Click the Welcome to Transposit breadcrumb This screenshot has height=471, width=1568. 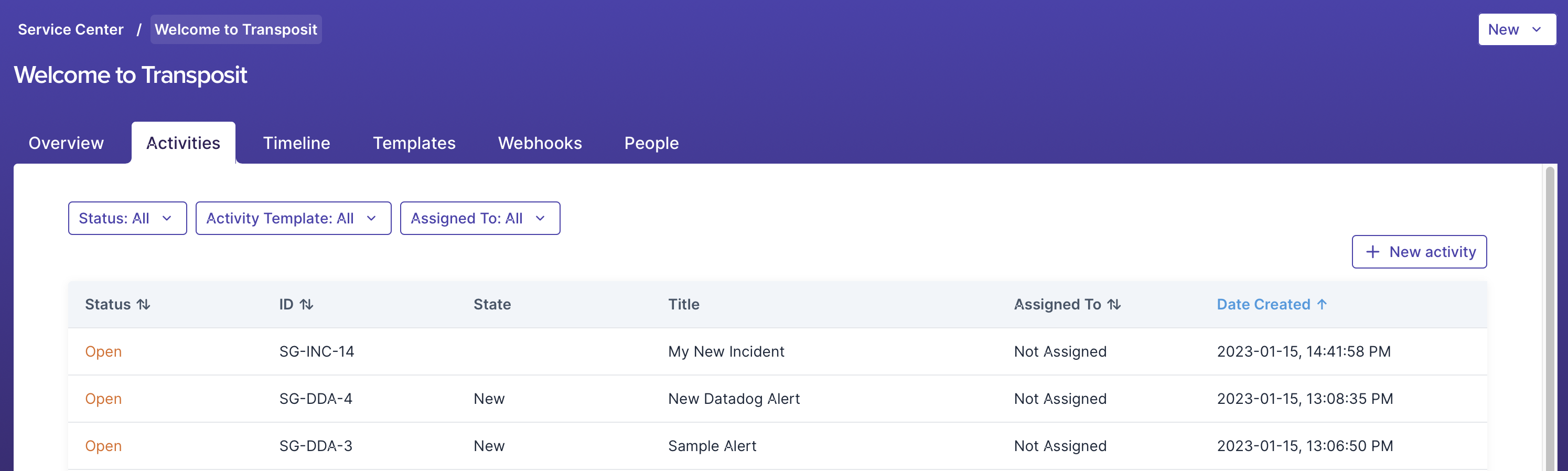pyautogui.click(x=235, y=29)
